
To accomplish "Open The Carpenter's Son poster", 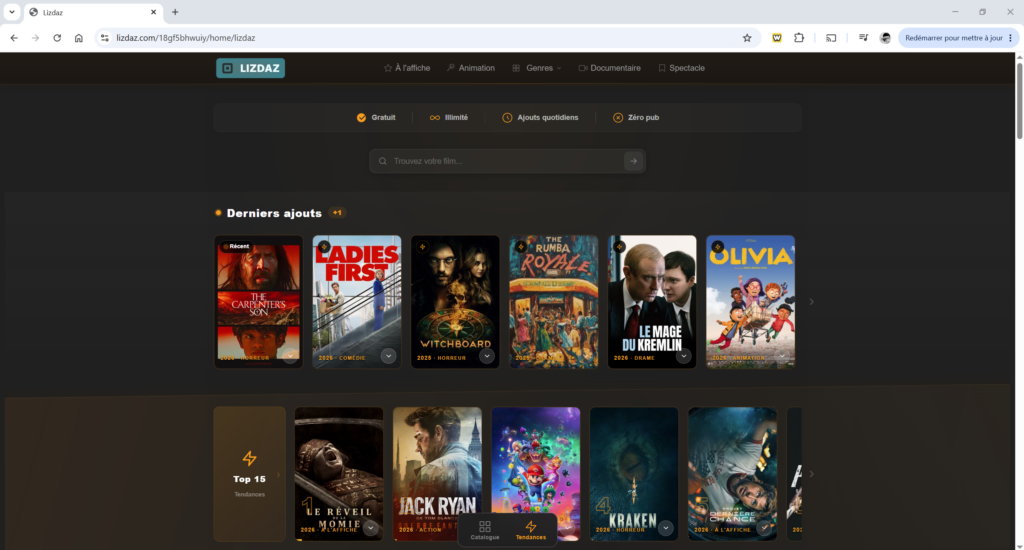I will (259, 302).
